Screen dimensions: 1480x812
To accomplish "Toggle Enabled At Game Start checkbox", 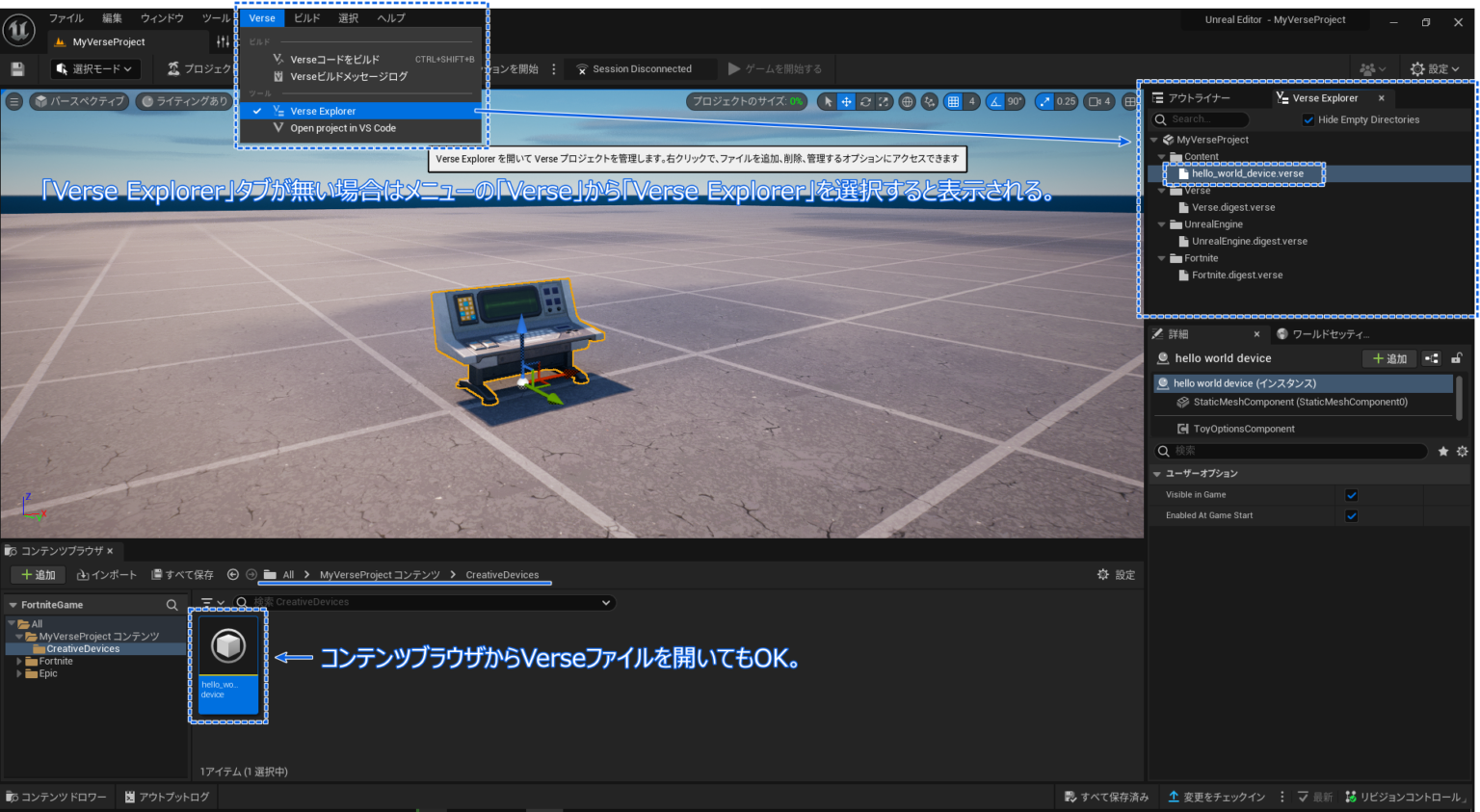I will [x=1351, y=515].
